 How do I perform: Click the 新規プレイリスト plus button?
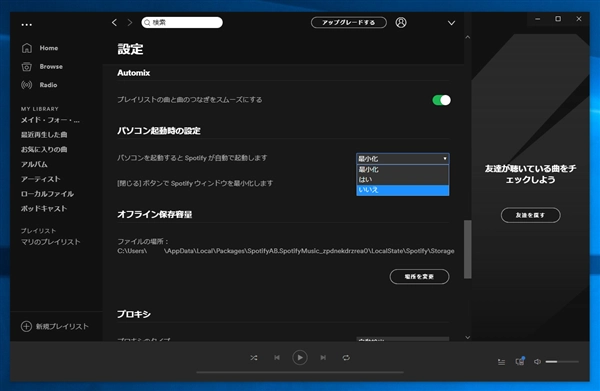coord(26,326)
